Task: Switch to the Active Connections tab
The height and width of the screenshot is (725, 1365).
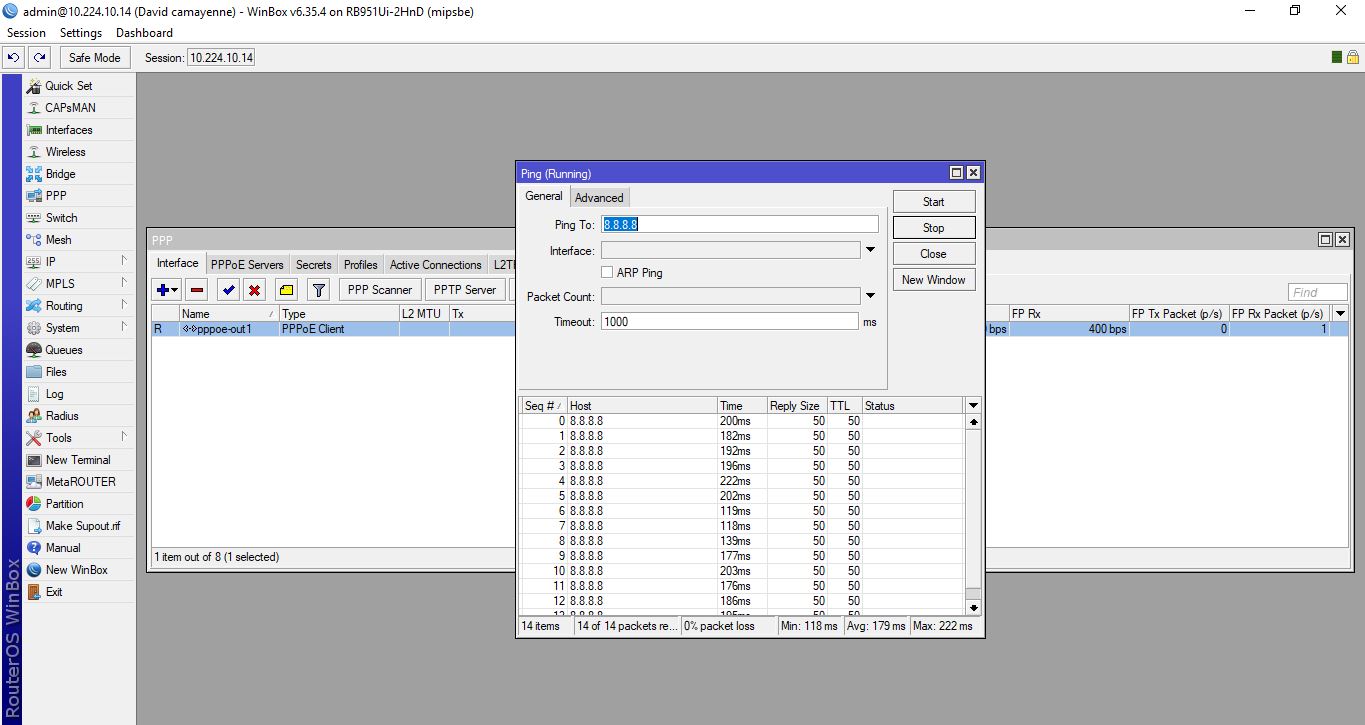Action: [x=435, y=265]
